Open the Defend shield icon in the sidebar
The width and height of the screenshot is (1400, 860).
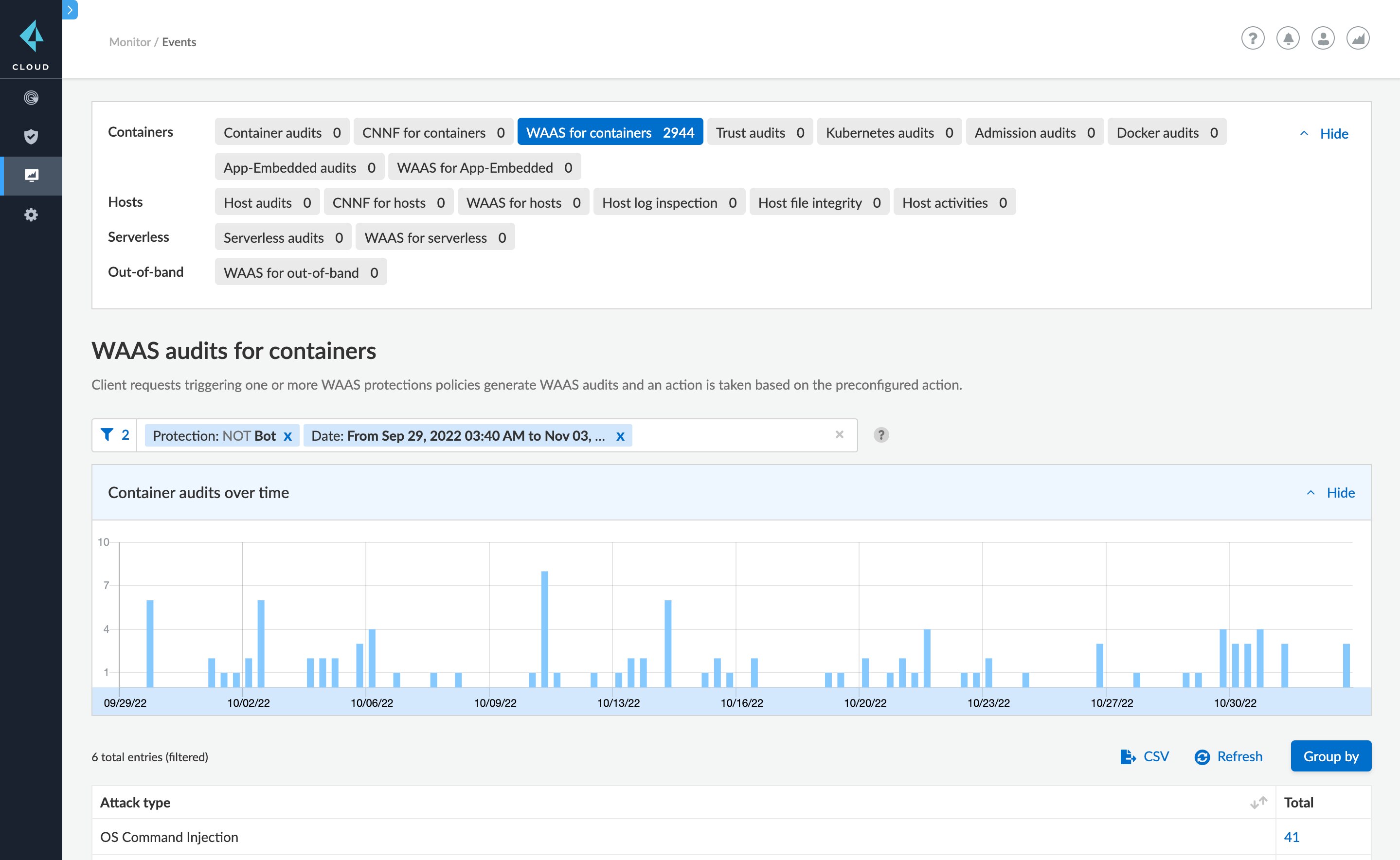click(31, 137)
